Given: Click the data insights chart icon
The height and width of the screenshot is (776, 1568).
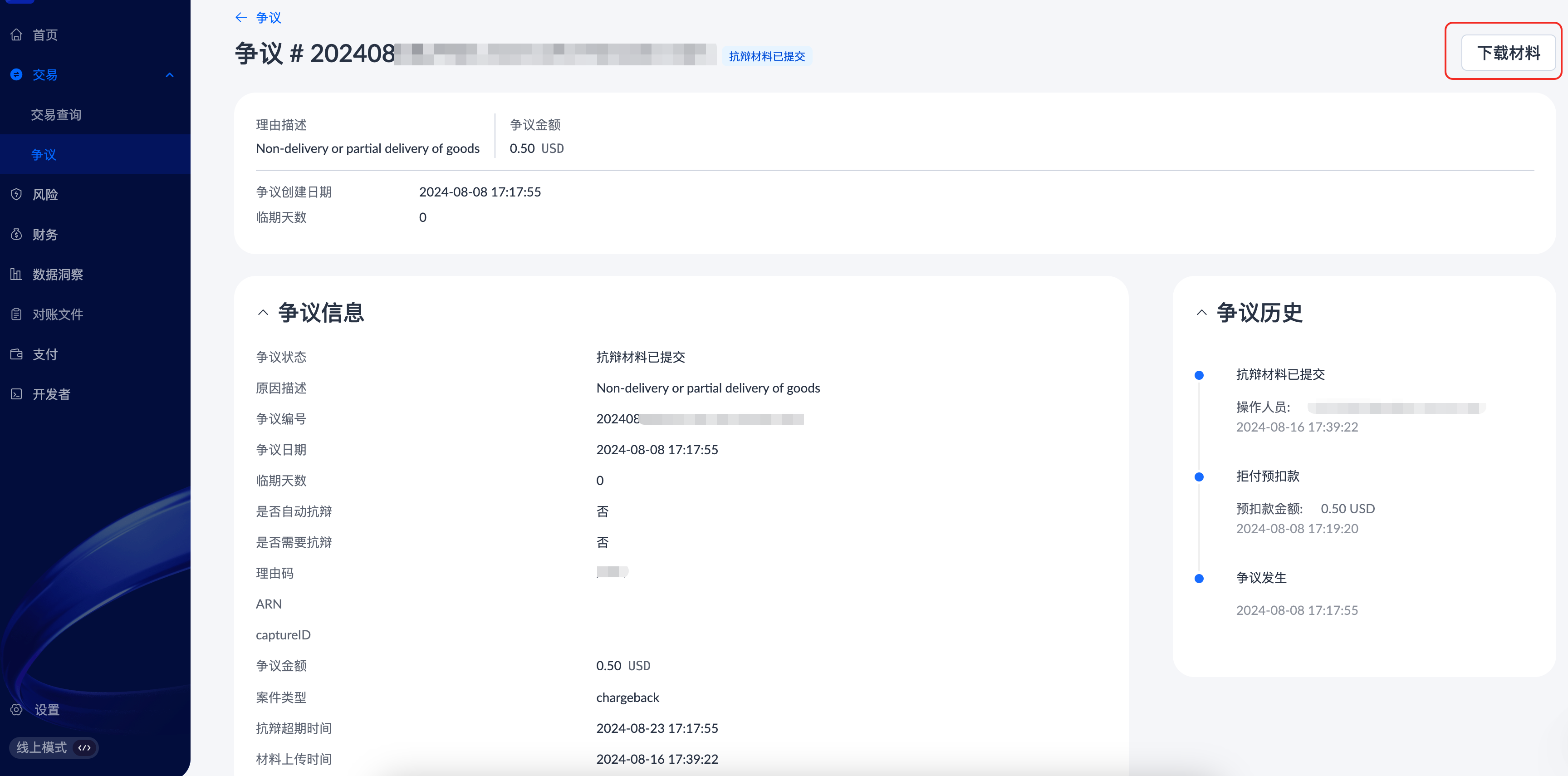Looking at the screenshot, I should [16, 274].
